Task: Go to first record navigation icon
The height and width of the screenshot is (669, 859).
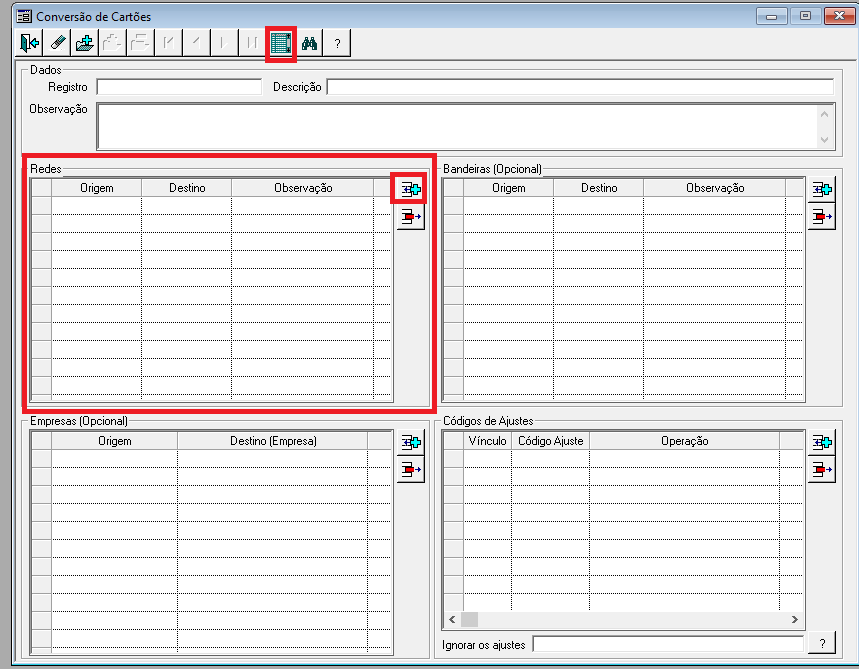Action: pyautogui.click(x=169, y=43)
